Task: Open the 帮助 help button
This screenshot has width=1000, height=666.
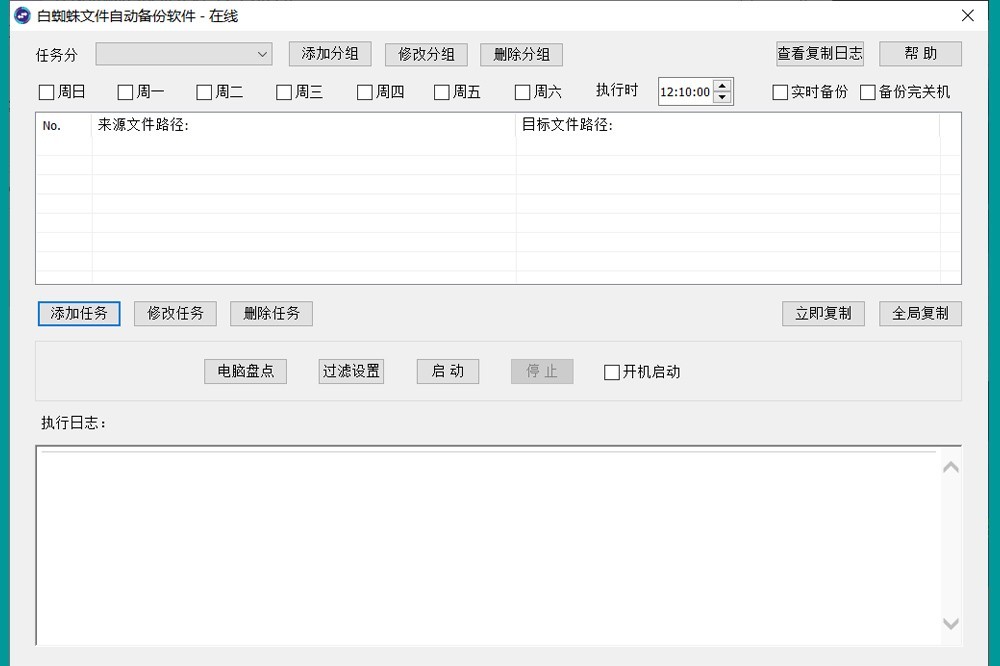Action: point(920,54)
